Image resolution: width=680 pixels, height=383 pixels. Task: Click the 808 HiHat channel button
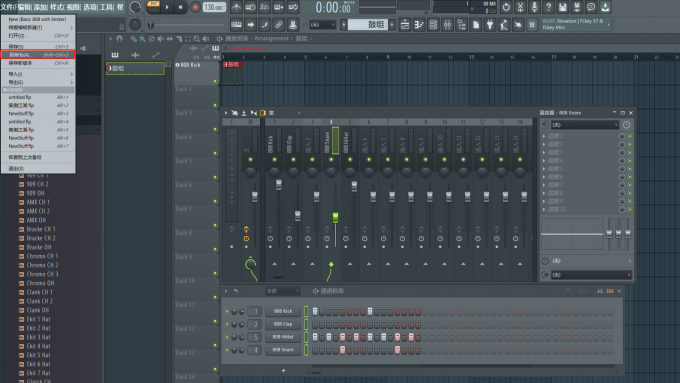pos(283,337)
